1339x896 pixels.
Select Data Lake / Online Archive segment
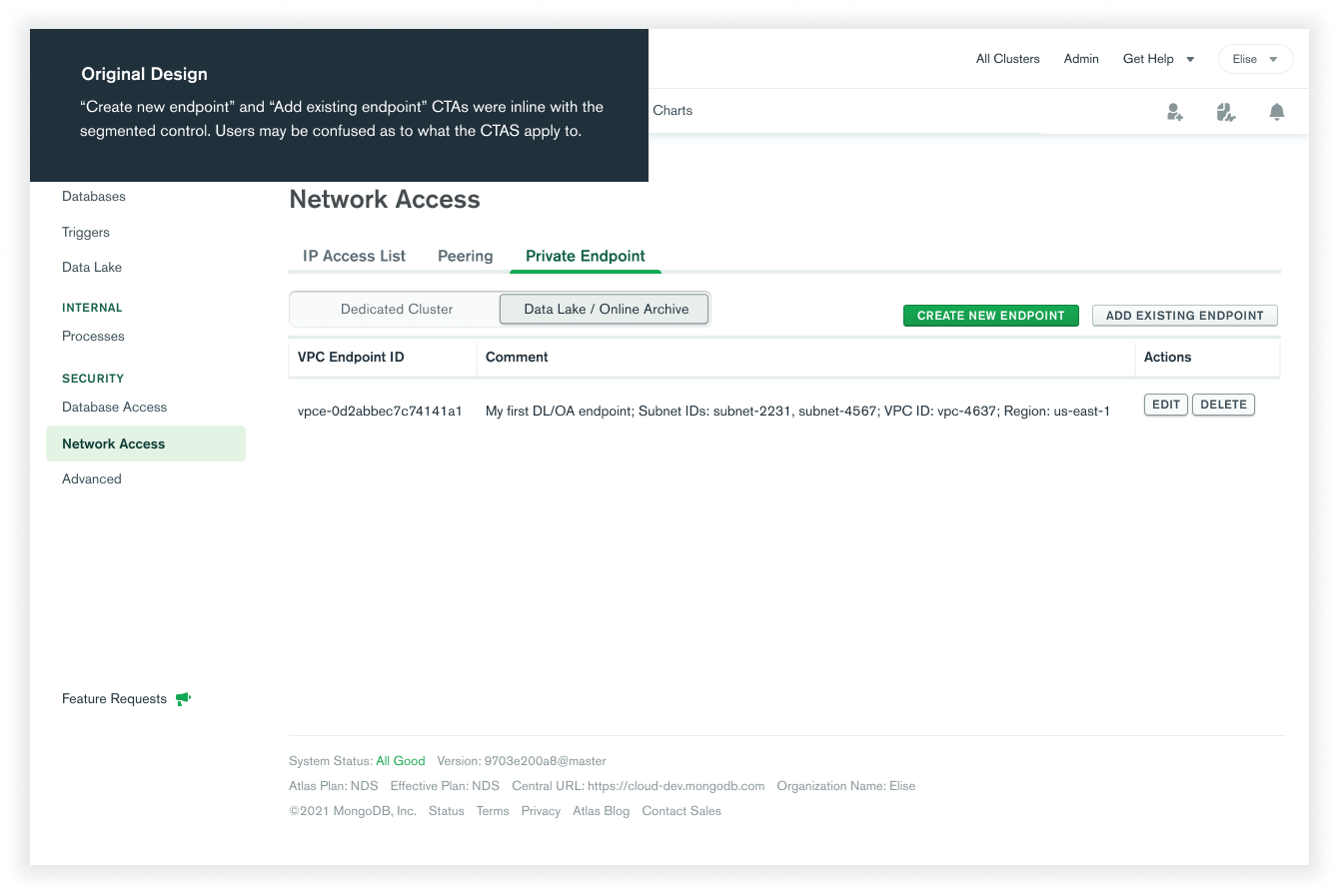(x=606, y=310)
